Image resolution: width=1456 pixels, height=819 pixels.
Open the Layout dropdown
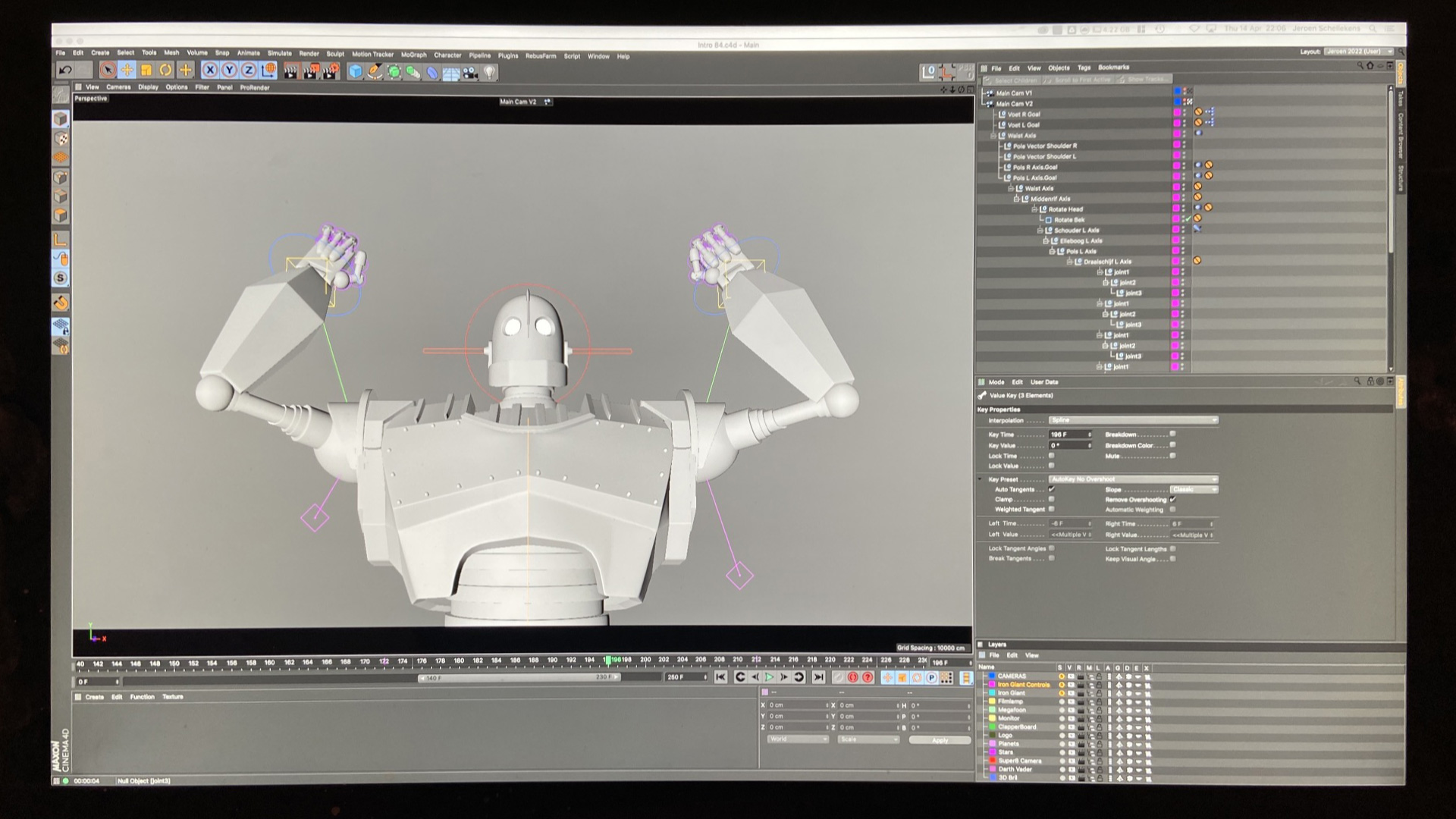click(1357, 52)
